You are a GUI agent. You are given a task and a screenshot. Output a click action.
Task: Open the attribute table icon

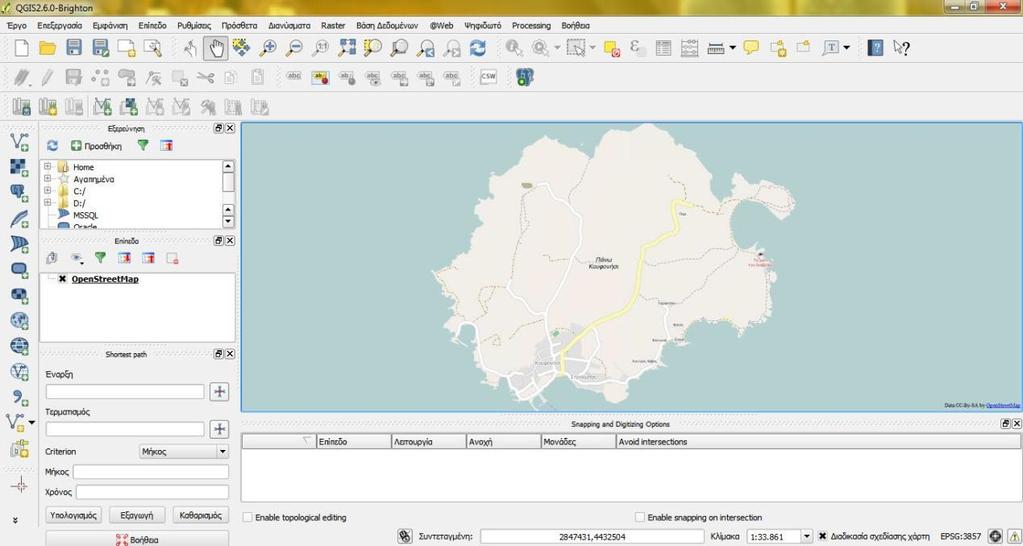click(664, 48)
